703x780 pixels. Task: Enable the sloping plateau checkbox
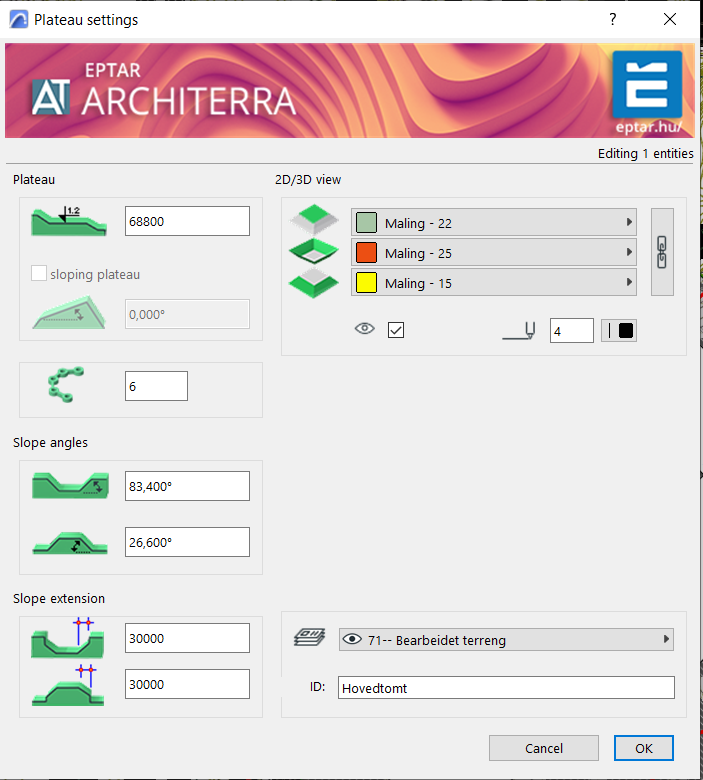coord(40,274)
